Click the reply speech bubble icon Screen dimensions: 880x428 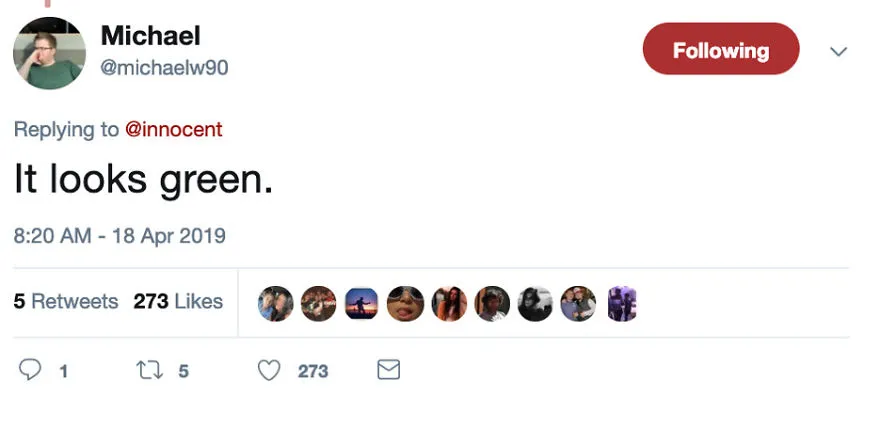tap(30, 370)
